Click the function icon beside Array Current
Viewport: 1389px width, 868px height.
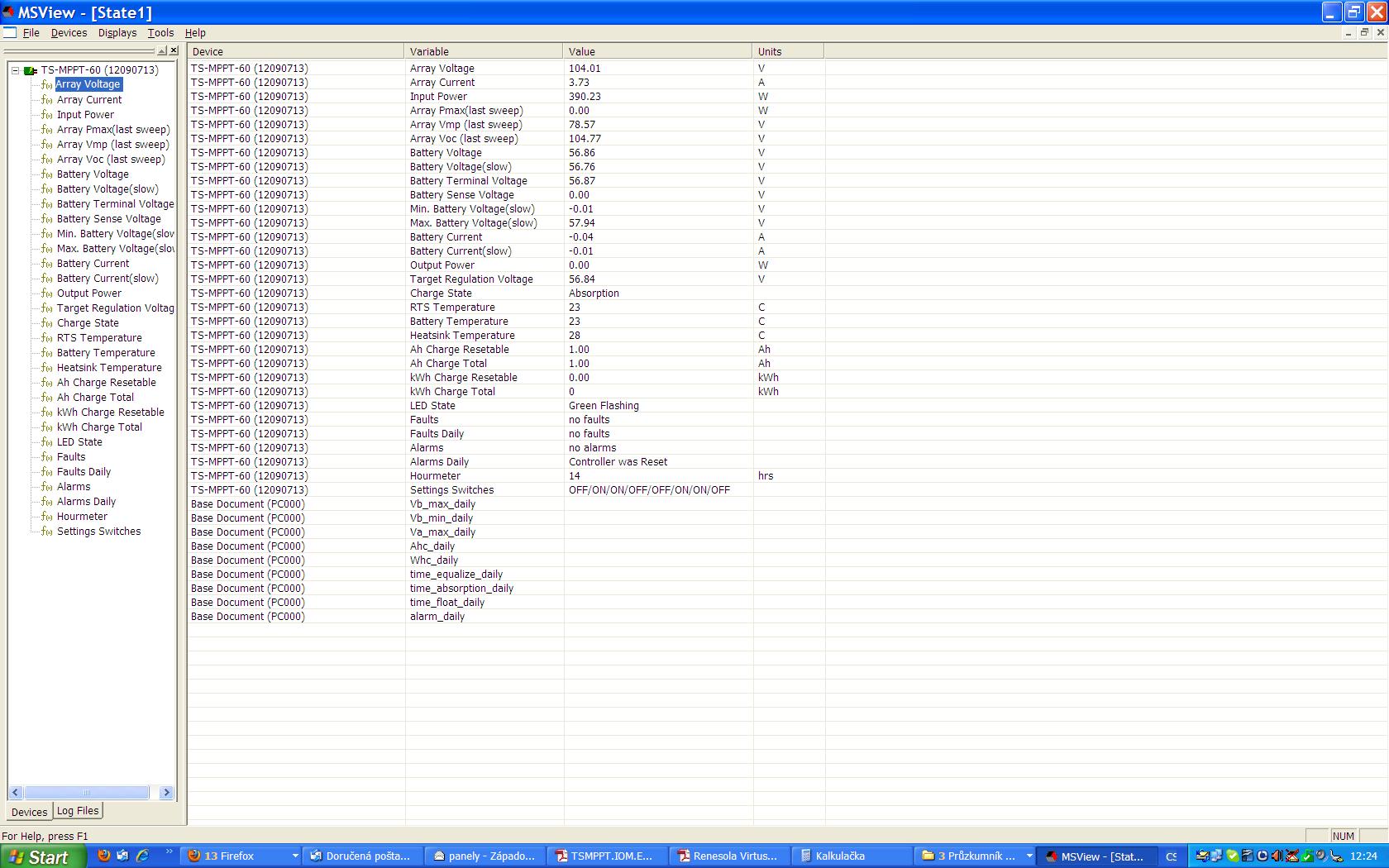point(47,100)
